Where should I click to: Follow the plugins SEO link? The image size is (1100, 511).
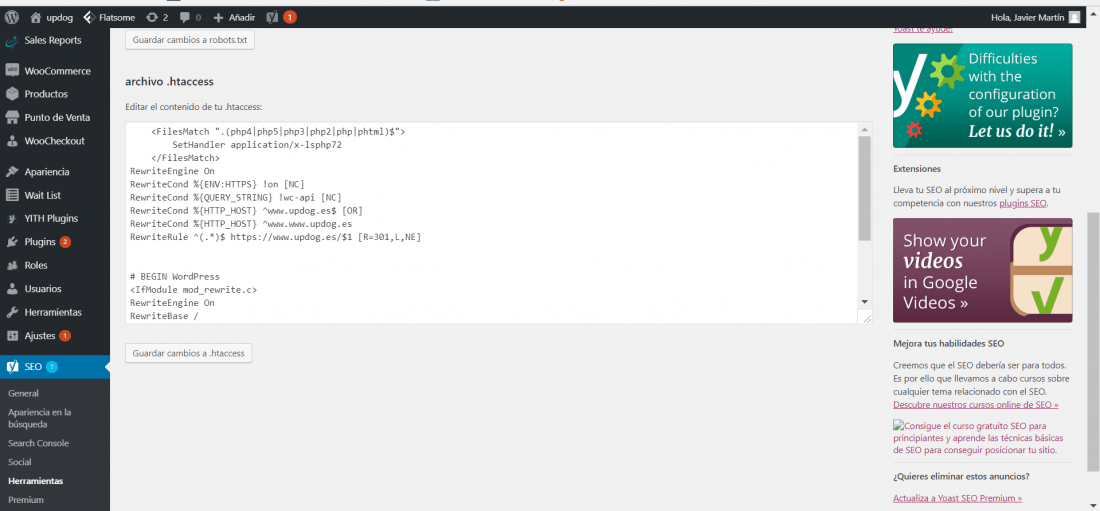point(1023,203)
